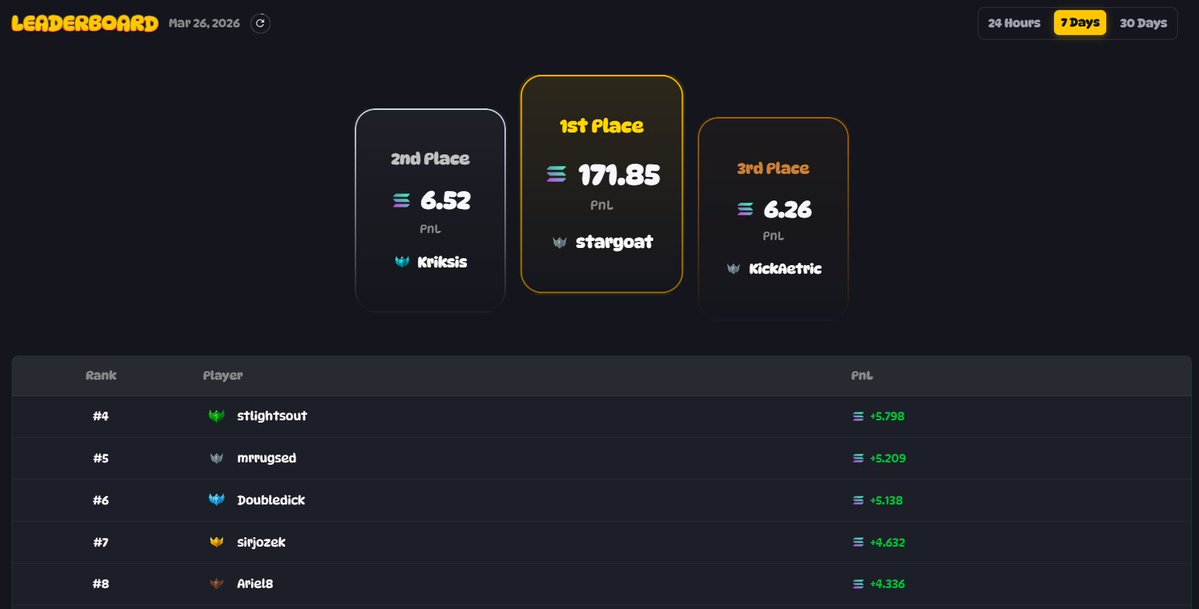Open the 3rd Place KickAetric card
This screenshot has height=609, width=1199.
point(773,217)
